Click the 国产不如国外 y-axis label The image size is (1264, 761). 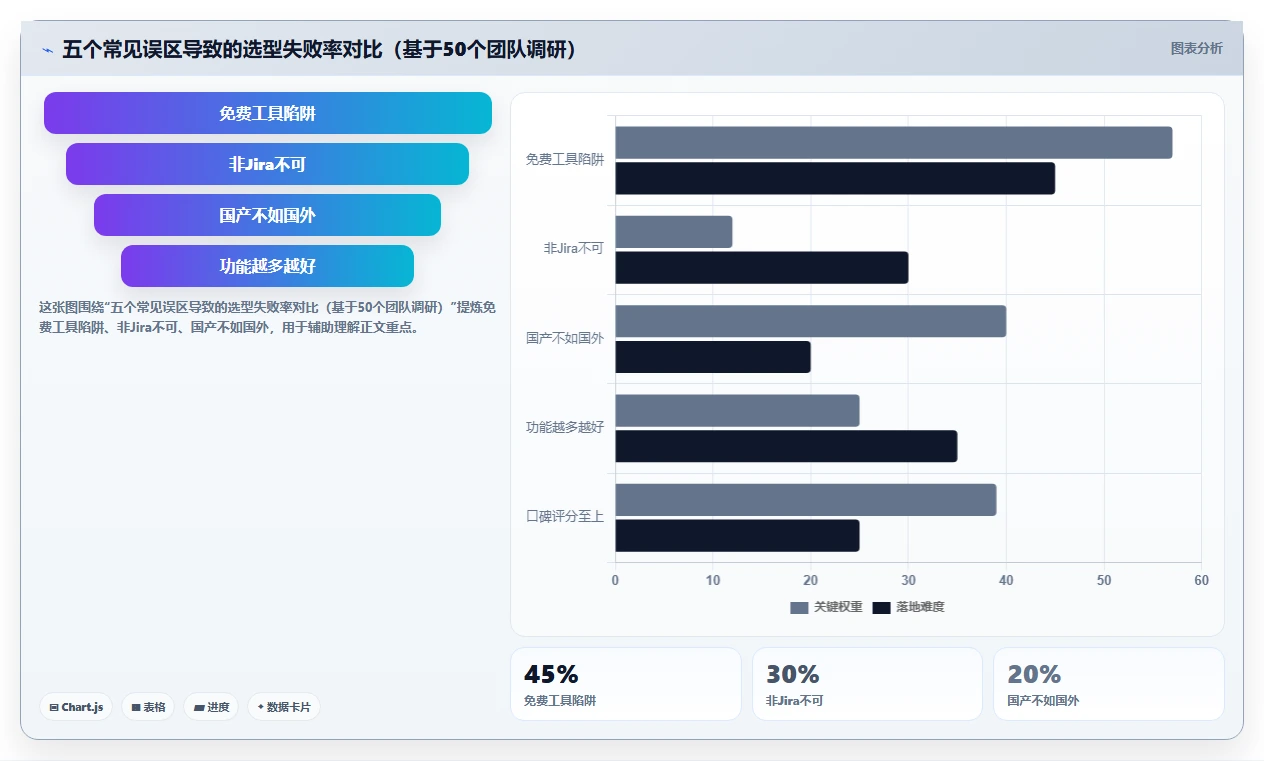[565, 338]
